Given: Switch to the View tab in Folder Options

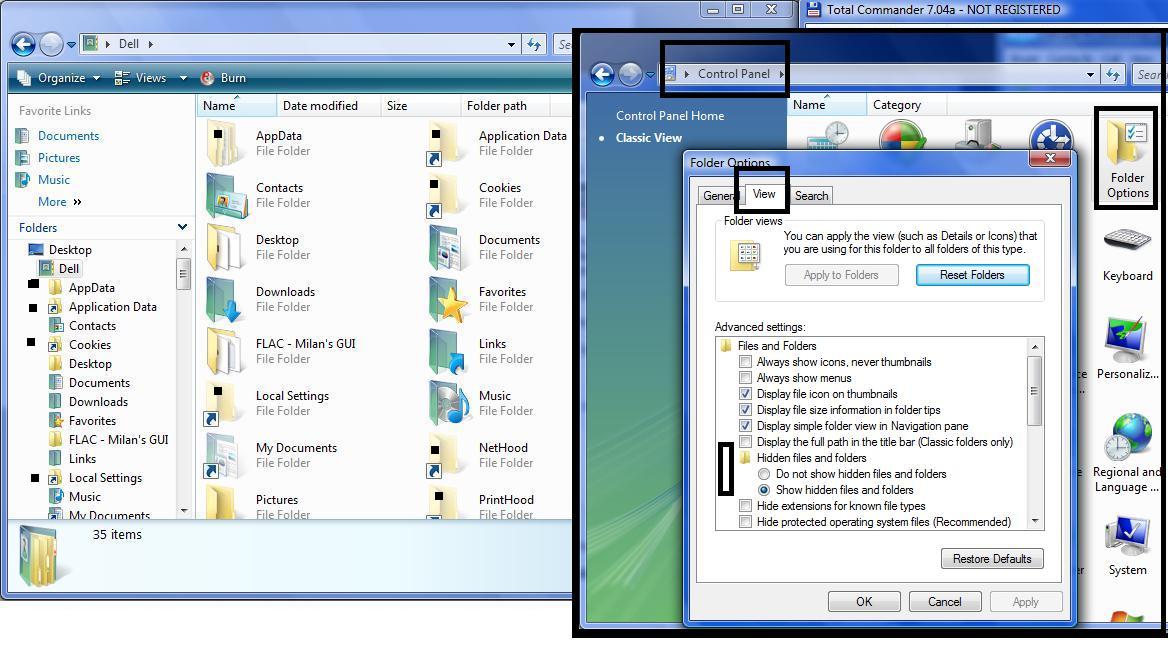Looking at the screenshot, I should point(764,194).
